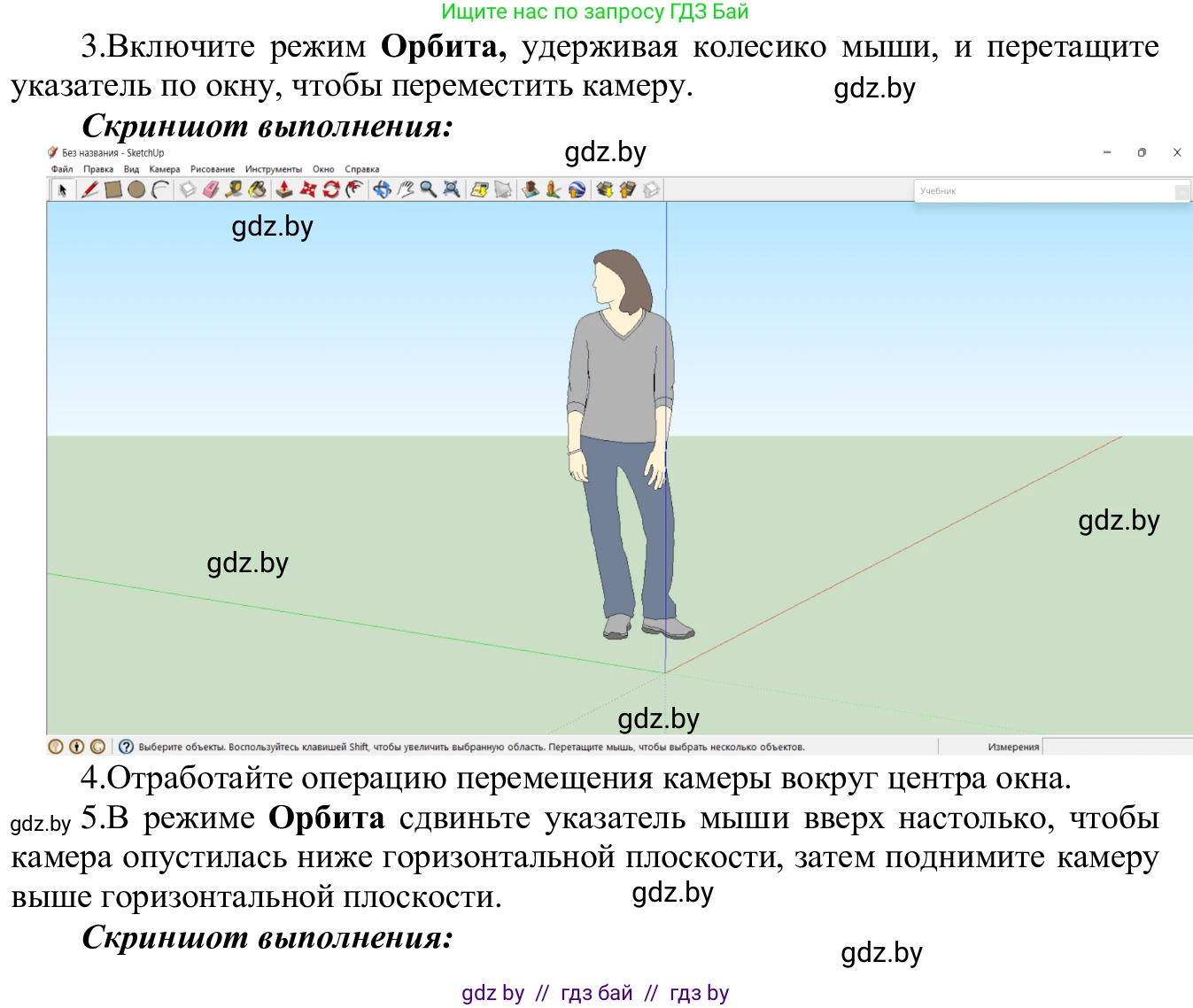This screenshot has height=1008, width=1193.
Task: Maximize the SketchUp window
Action: (1142, 152)
